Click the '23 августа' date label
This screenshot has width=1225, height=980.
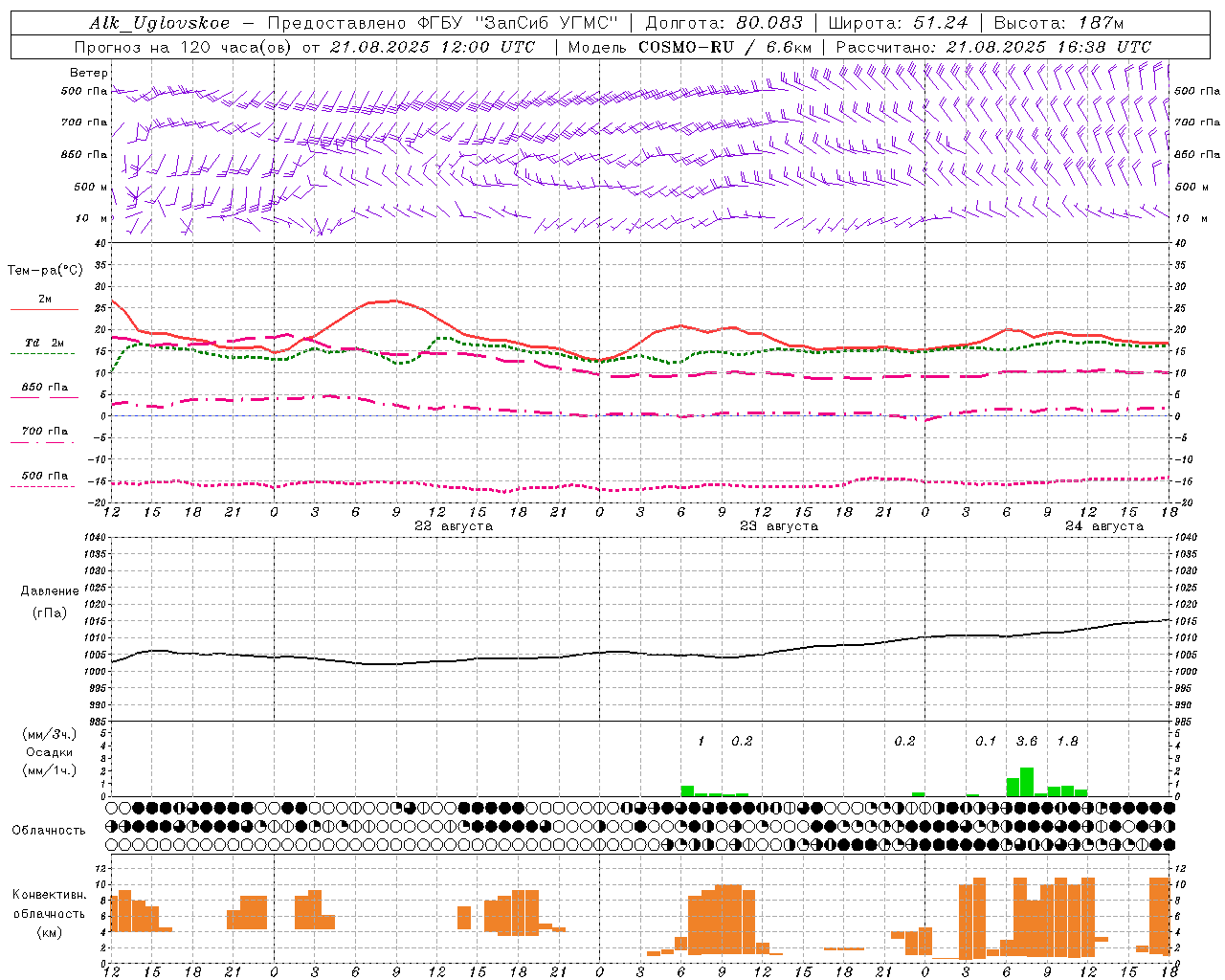(779, 526)
